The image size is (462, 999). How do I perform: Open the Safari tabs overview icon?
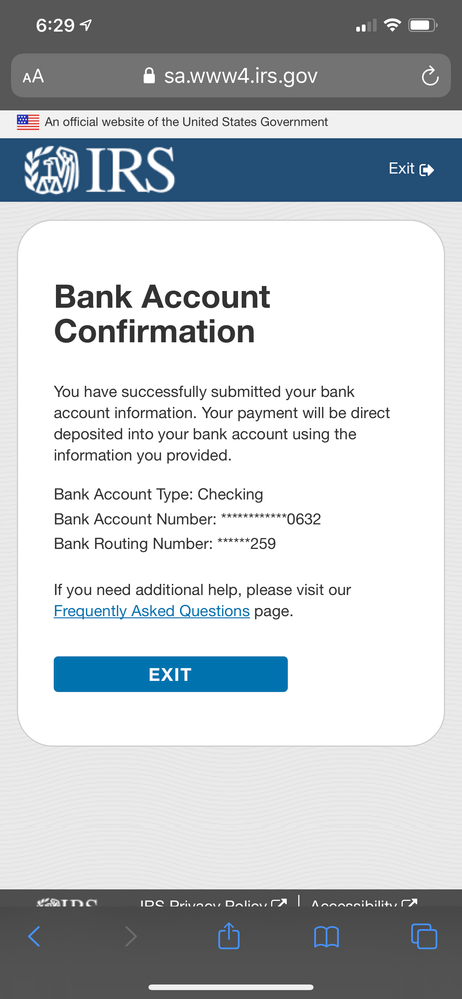pos(424,936)
